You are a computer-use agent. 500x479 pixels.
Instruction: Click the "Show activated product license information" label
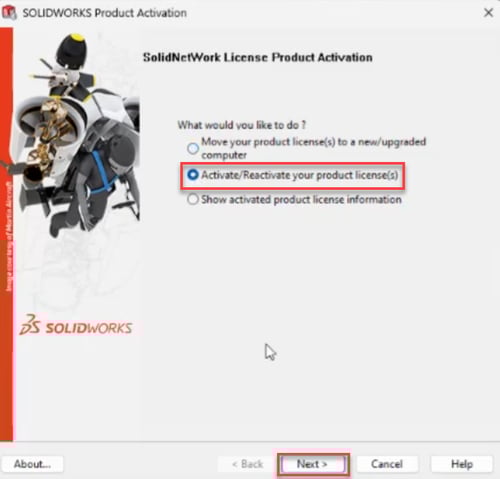point(301,199)
